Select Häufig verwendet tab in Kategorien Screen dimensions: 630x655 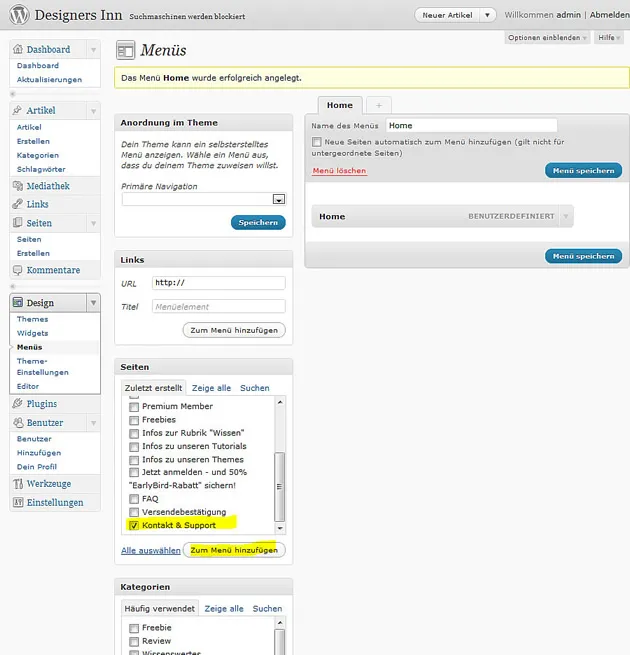click(x=160, y=608)
